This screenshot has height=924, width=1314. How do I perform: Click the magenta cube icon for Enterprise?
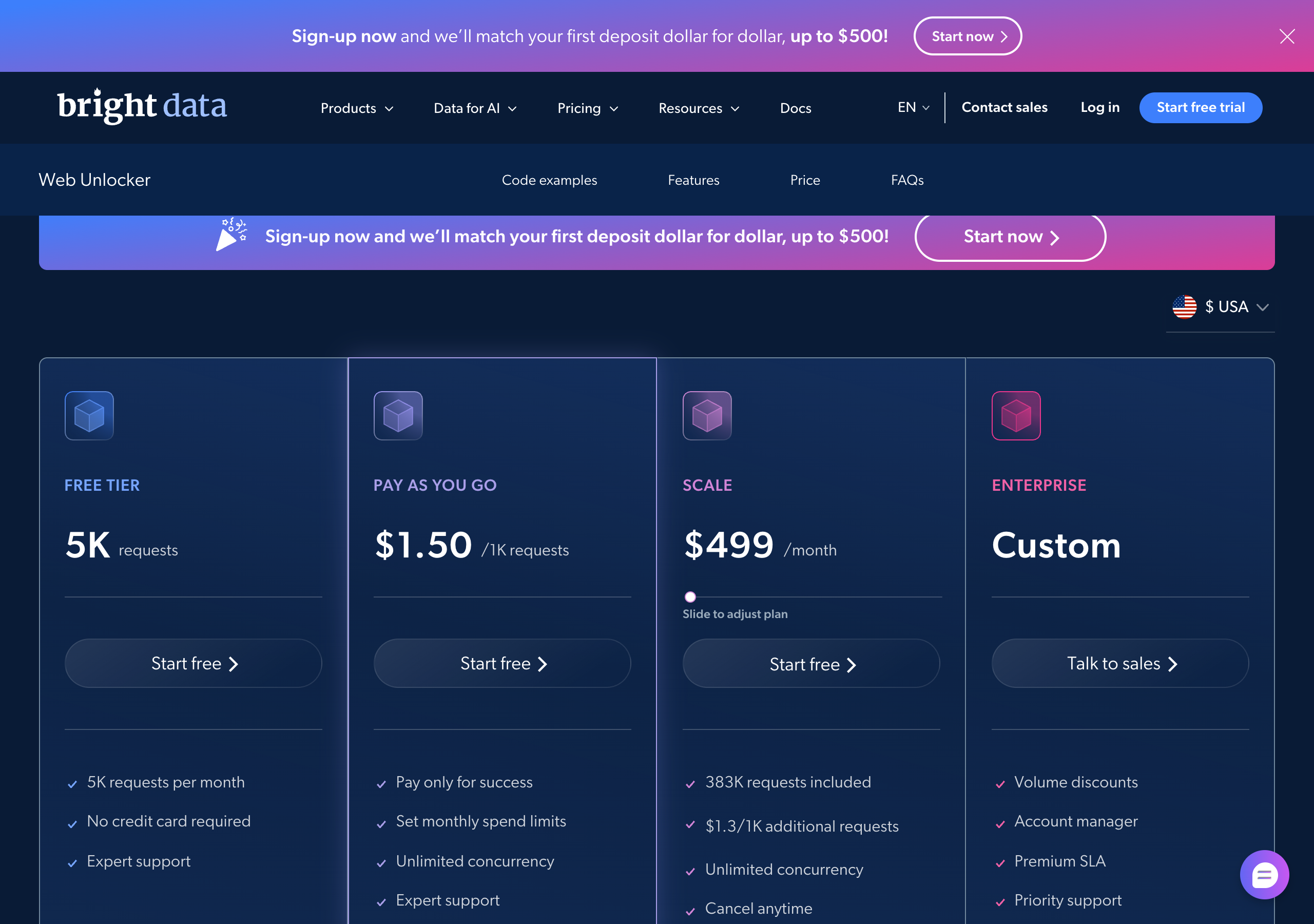click(1016, 416)
